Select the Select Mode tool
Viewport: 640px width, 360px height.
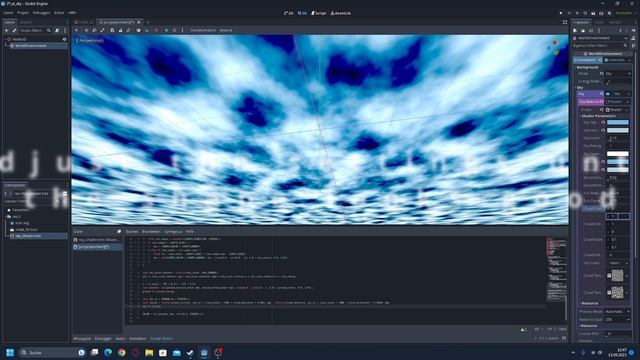76,30
